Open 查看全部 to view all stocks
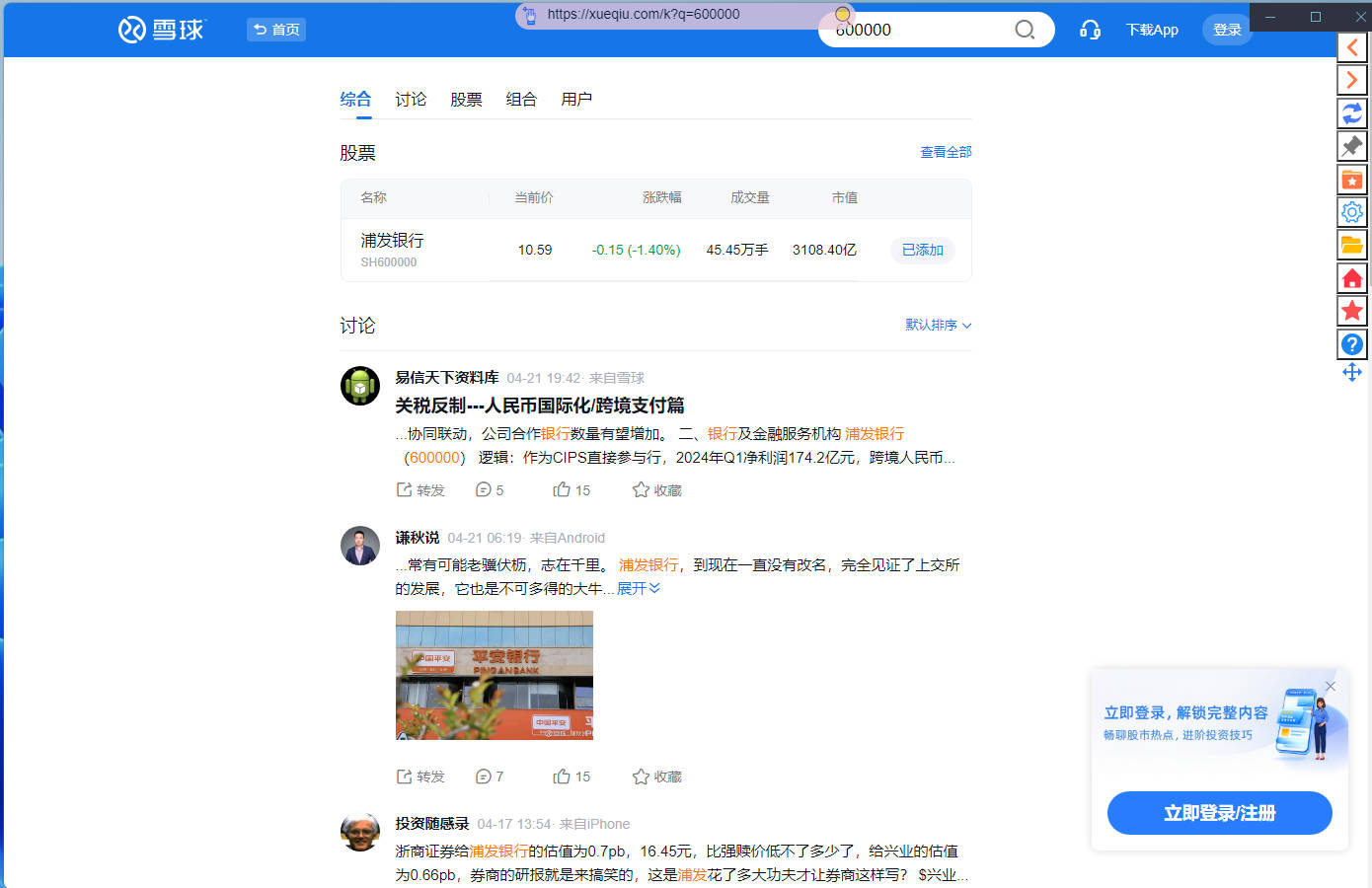This screenshot has width=1372, height=888. pyautogui.click(x=944, y=152)
